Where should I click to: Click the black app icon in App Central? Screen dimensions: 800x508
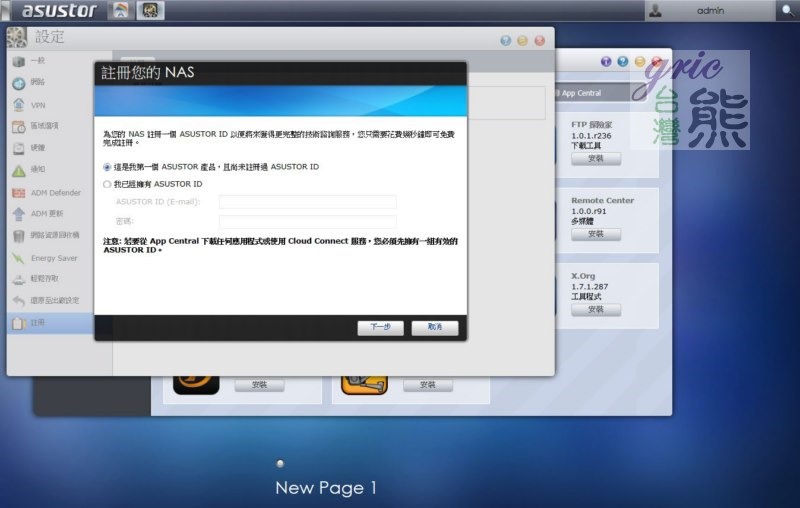pyautogui.click(x=196, y=385)
